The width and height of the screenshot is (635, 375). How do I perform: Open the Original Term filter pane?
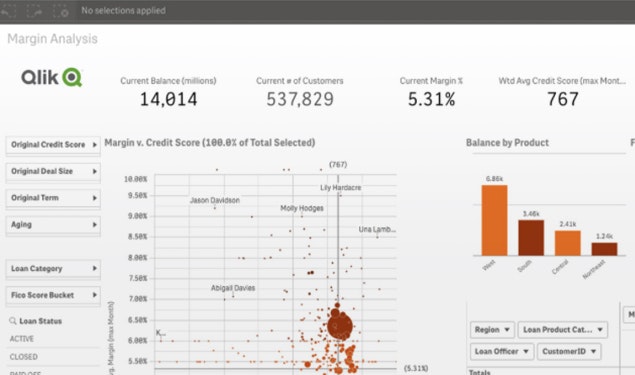tap(53, 198)
